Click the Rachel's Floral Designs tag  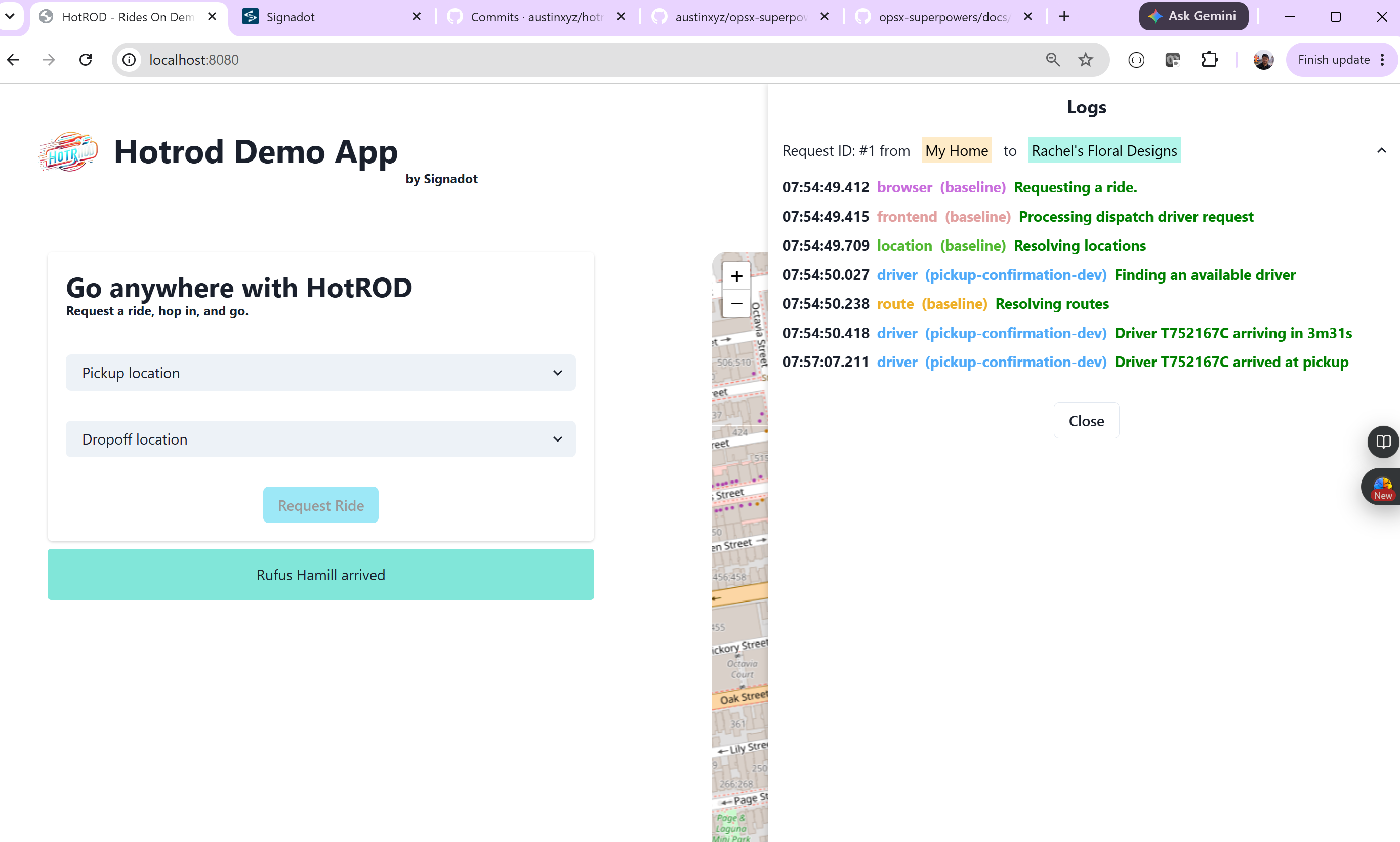tap(1104, 150)
